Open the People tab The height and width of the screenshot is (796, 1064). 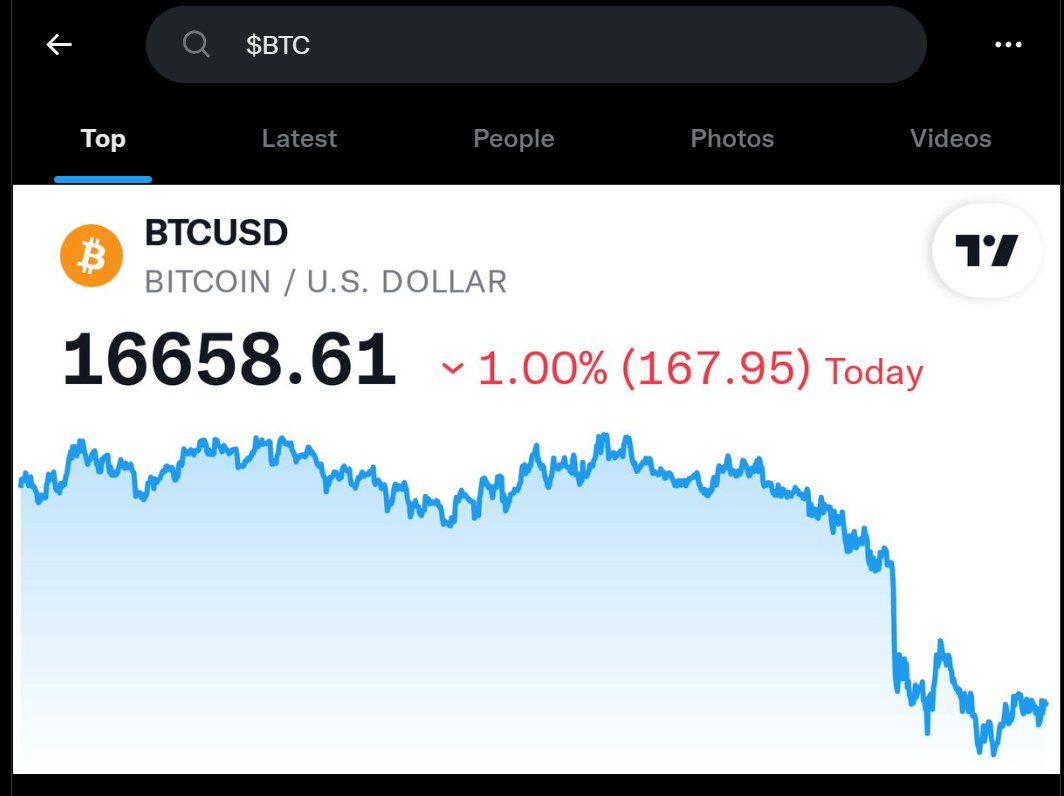point(513,139)
